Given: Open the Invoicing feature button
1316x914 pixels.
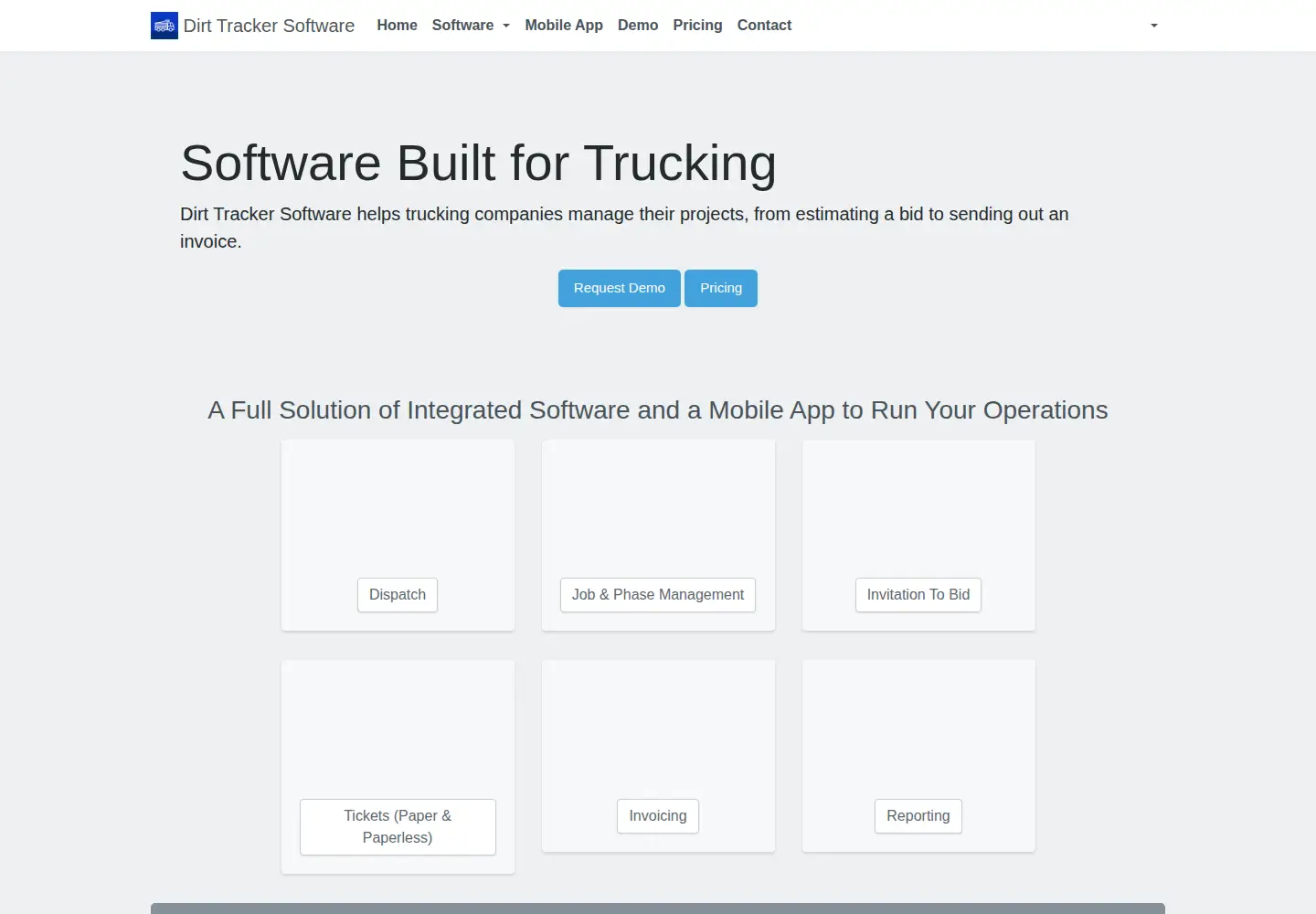Looking at the screenshot, I should coord(658,816).
